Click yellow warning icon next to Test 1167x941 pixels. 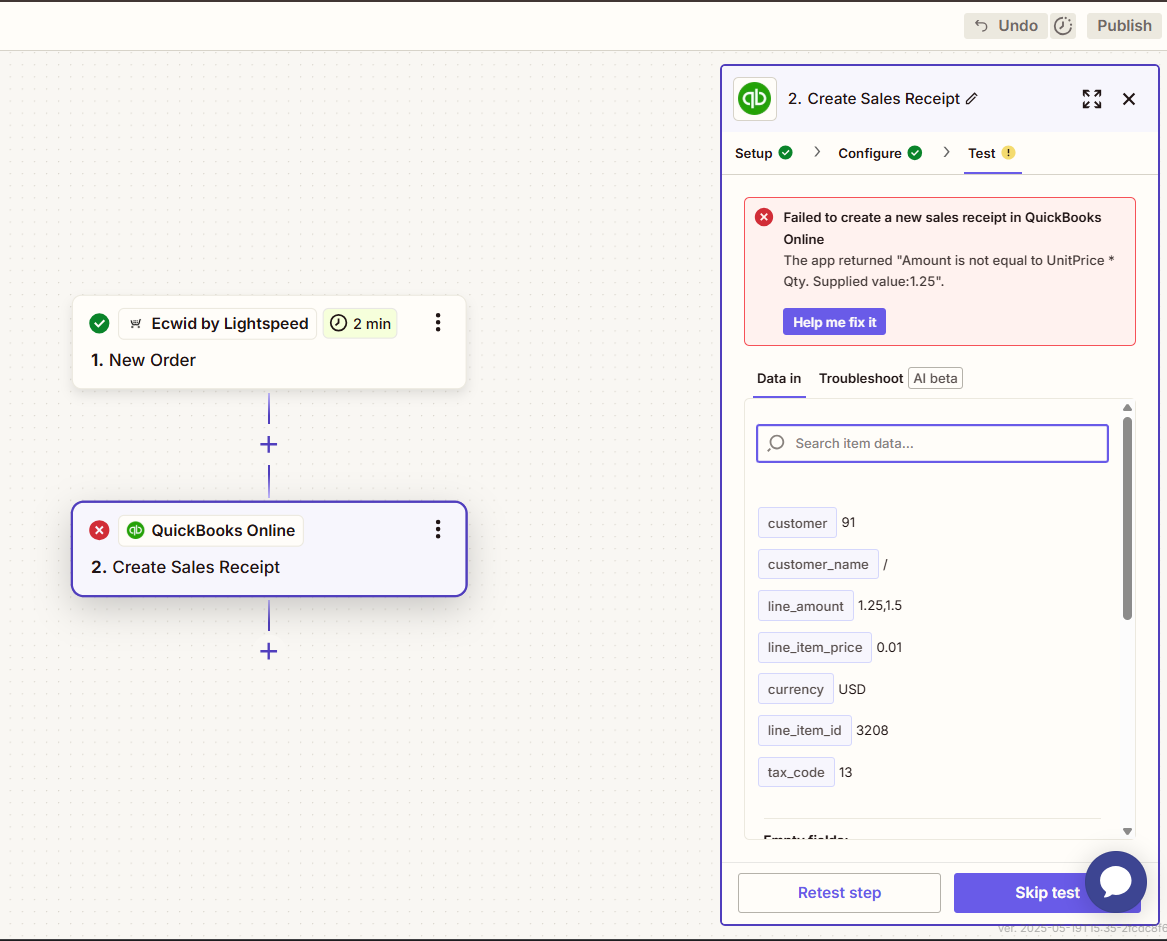click(x=1008, y=153)
